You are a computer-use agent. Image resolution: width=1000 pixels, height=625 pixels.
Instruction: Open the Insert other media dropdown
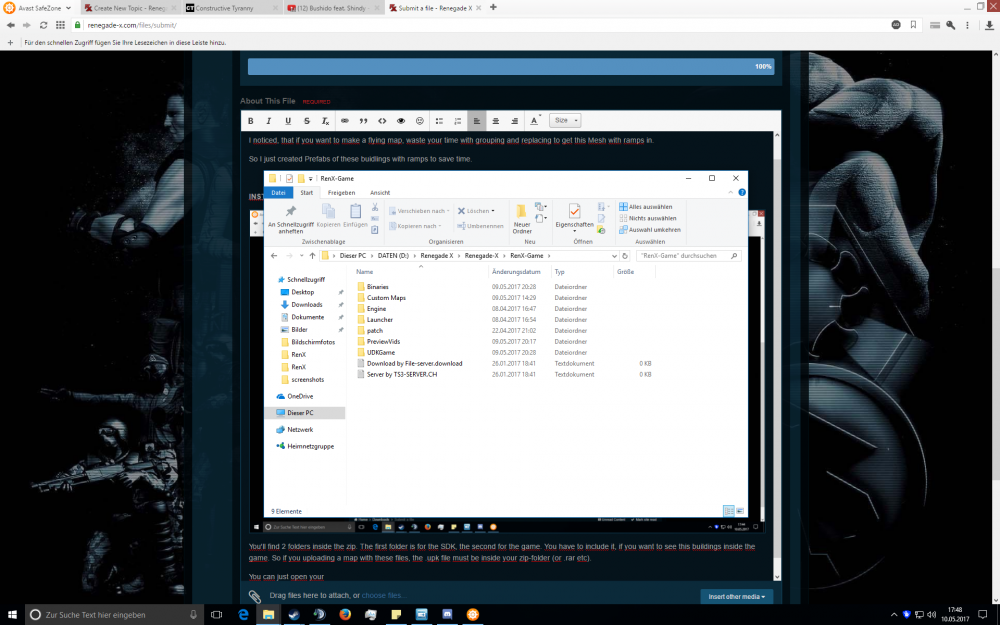pos(737,596)
